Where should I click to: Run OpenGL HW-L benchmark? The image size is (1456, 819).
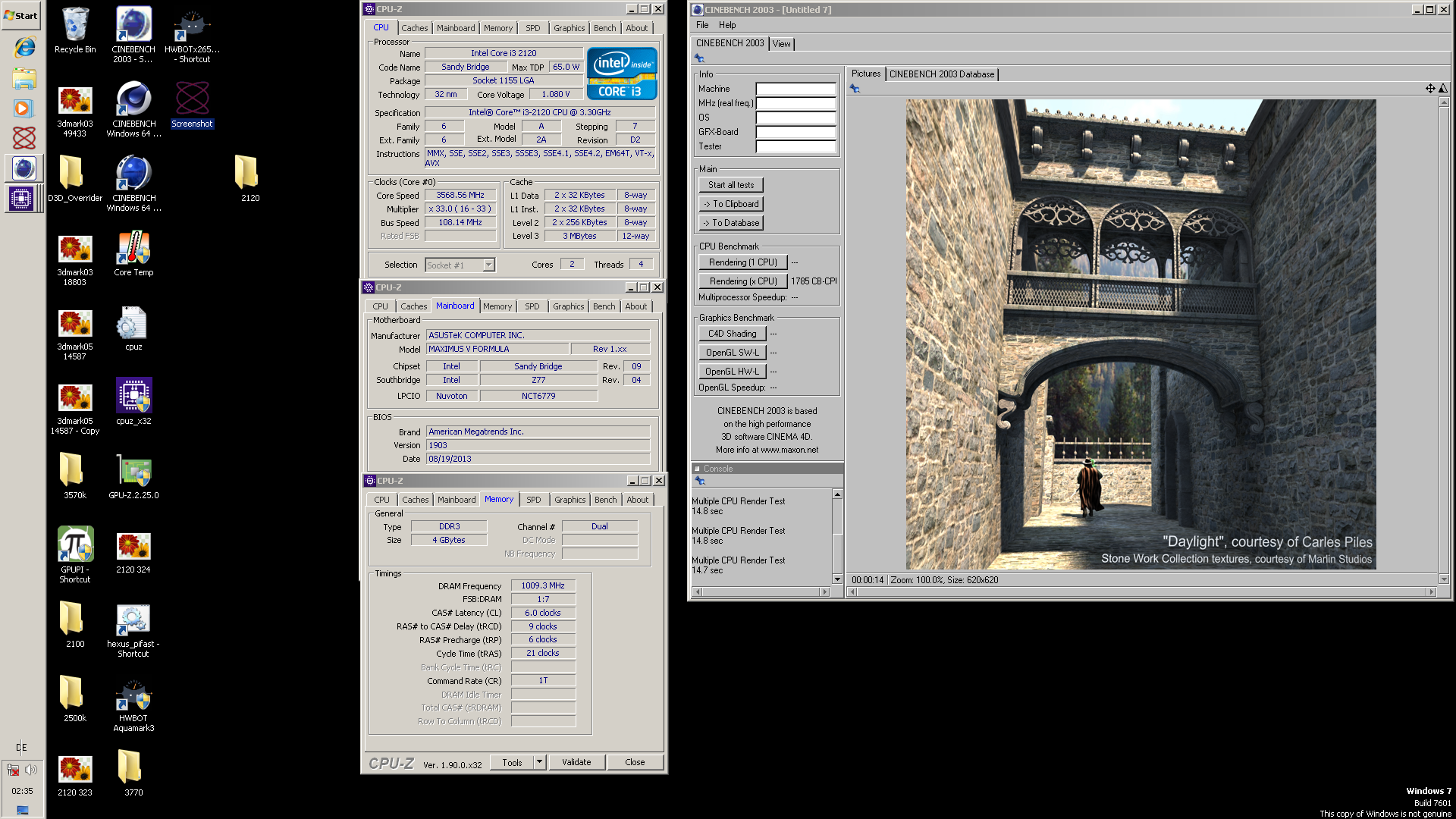click(732, 372)
